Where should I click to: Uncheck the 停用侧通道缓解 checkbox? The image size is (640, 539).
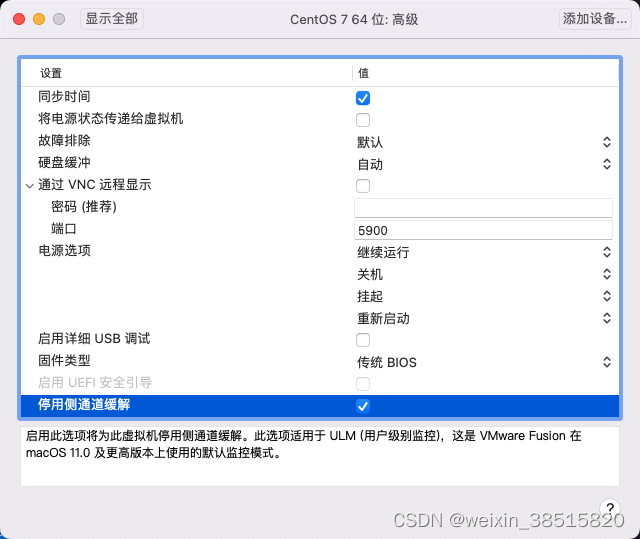[363, 406]
